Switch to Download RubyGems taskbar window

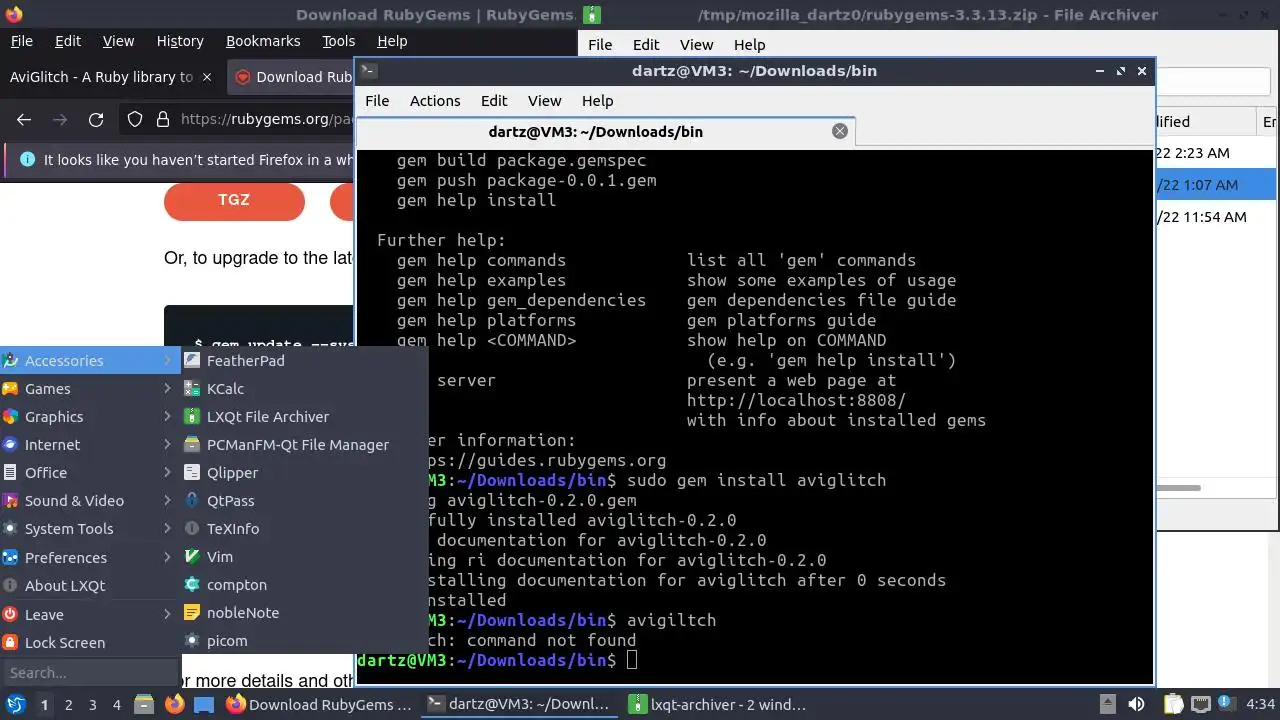(x=319, y=704)
